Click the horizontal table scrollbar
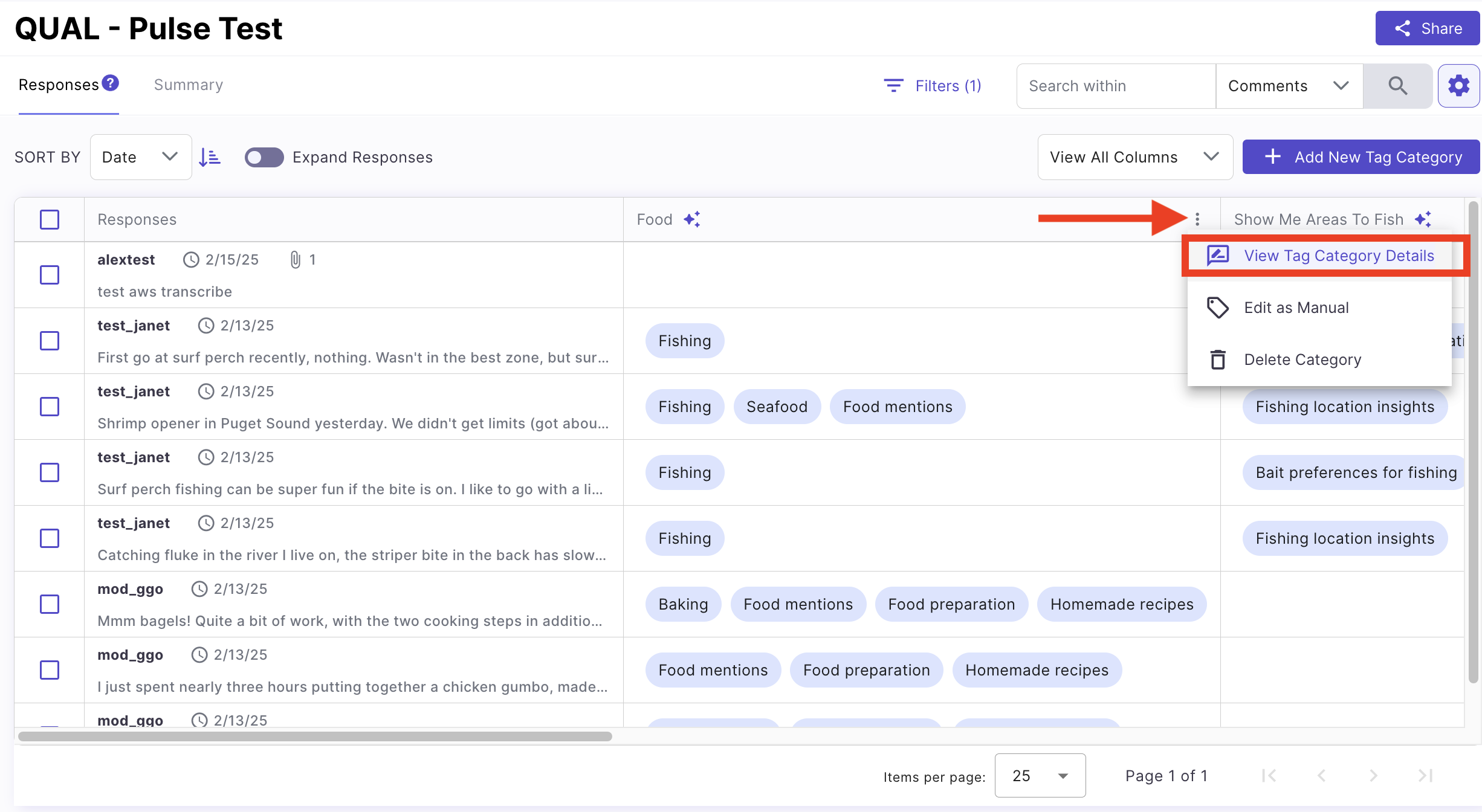The width and height of the screenshot is (1482, 812). (314, 736)
